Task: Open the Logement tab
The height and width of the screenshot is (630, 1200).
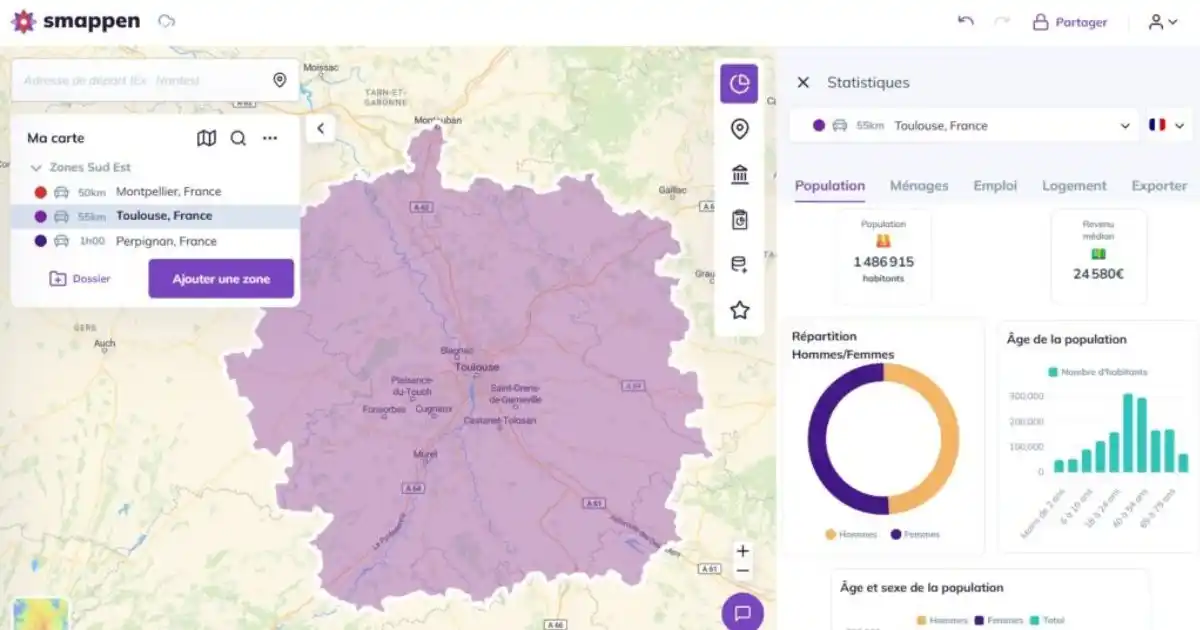Action: [1074, 185]
